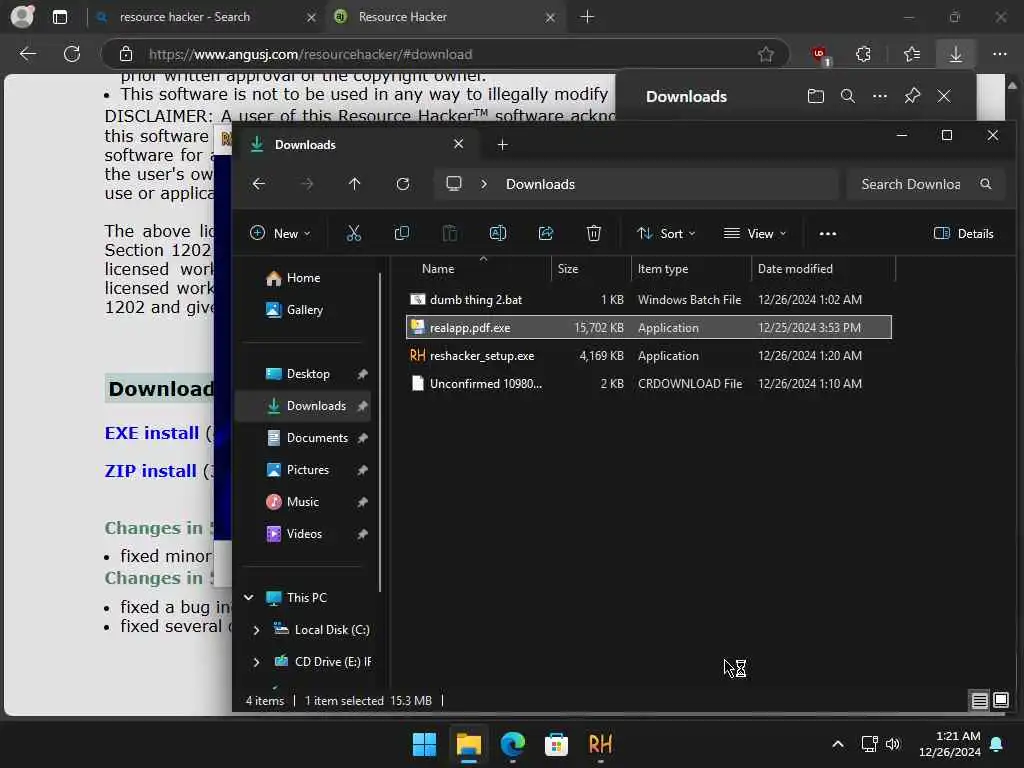Viewport: 1024px width, 768px height.
Task: Switch to details list view in status bar
Action: [x=979, y=701]
